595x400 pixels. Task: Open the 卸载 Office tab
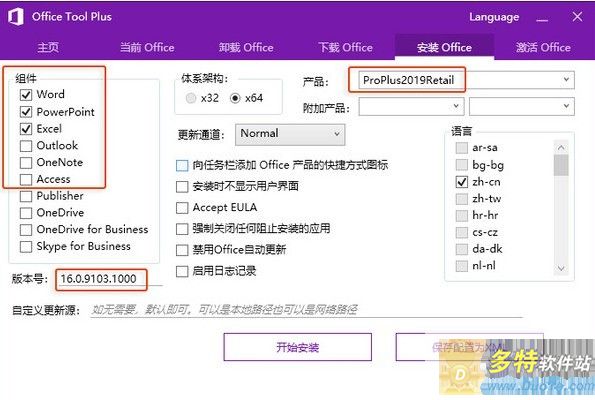click(x=246, y=47)
